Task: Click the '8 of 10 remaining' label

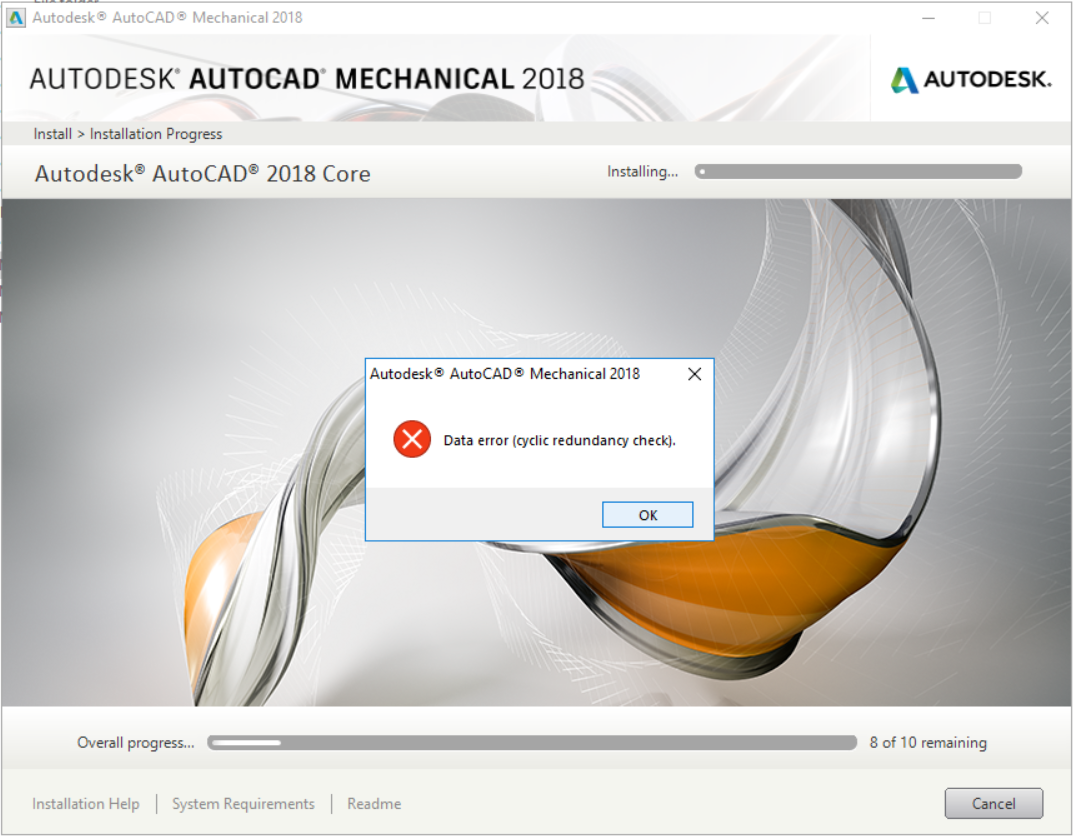Action: [x=928, y=742]
